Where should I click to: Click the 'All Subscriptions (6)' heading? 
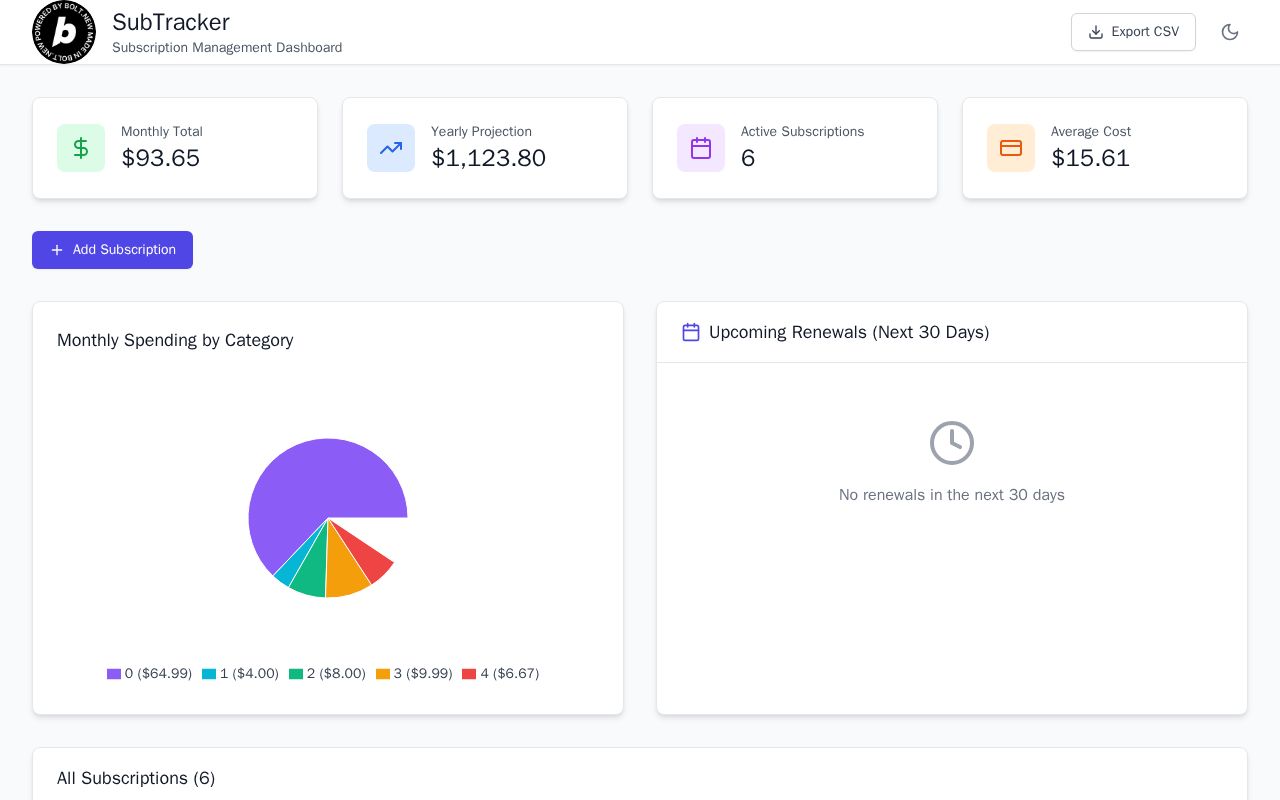click(136, 778)
